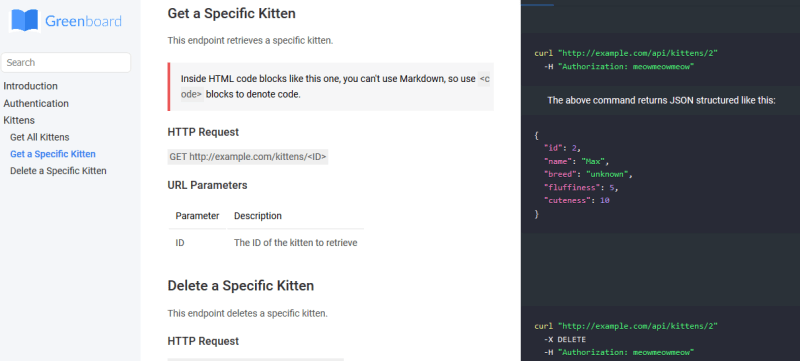Open the Introduction section link
Screen dimensions: 800x361
pos(31,86)
